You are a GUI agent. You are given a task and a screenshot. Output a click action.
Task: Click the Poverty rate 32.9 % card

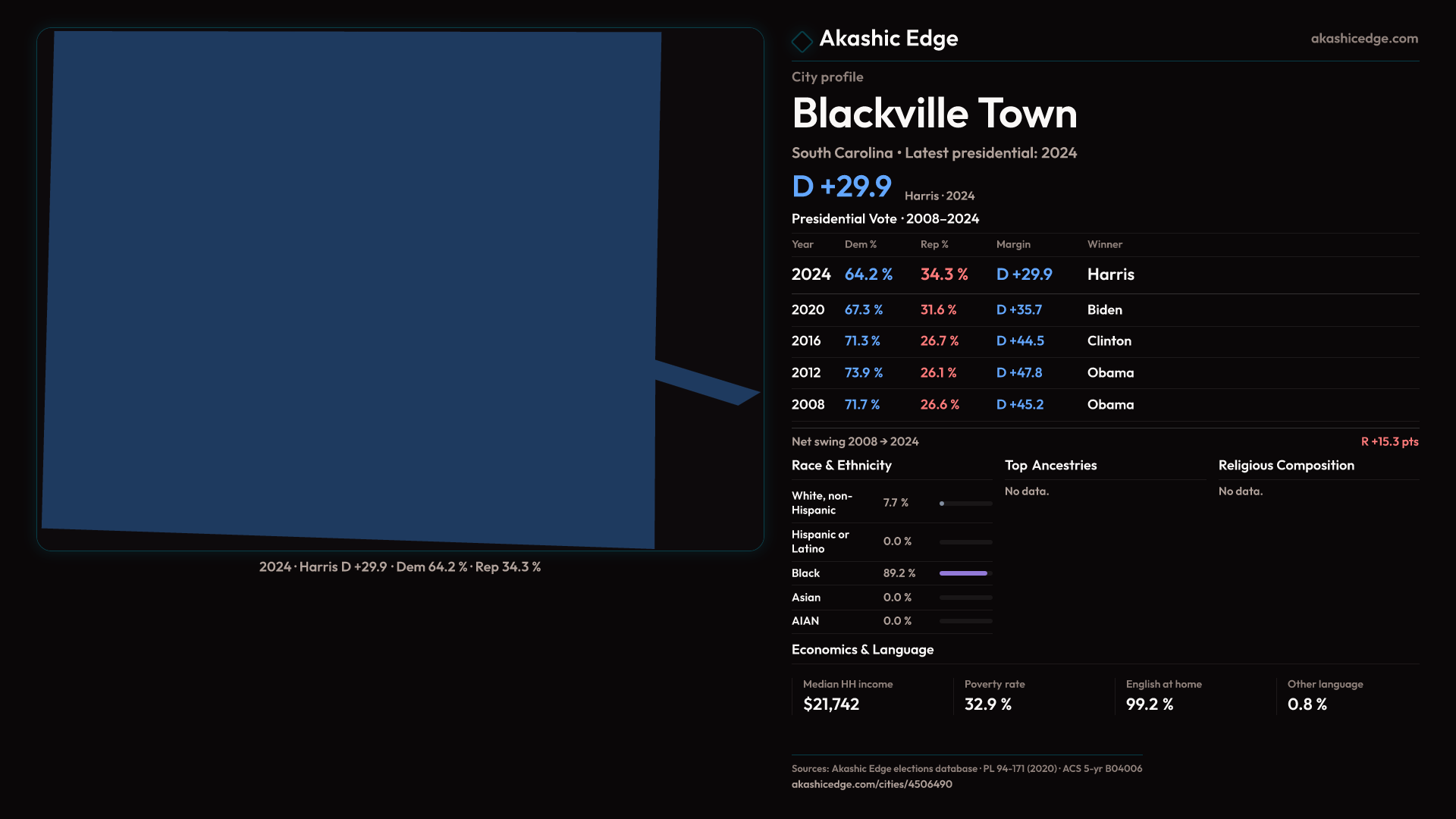[x=994, y=695]
